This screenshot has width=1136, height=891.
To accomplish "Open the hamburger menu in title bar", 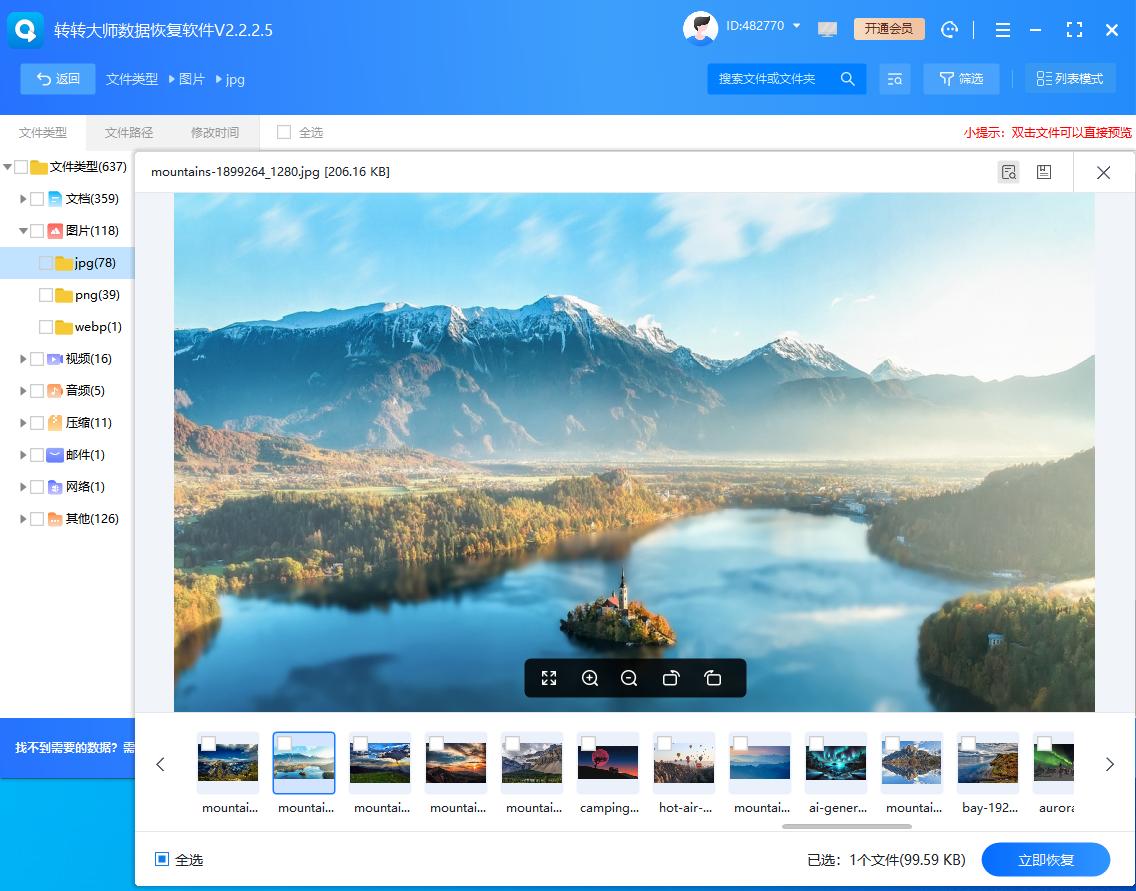I will click(1002, 30).
